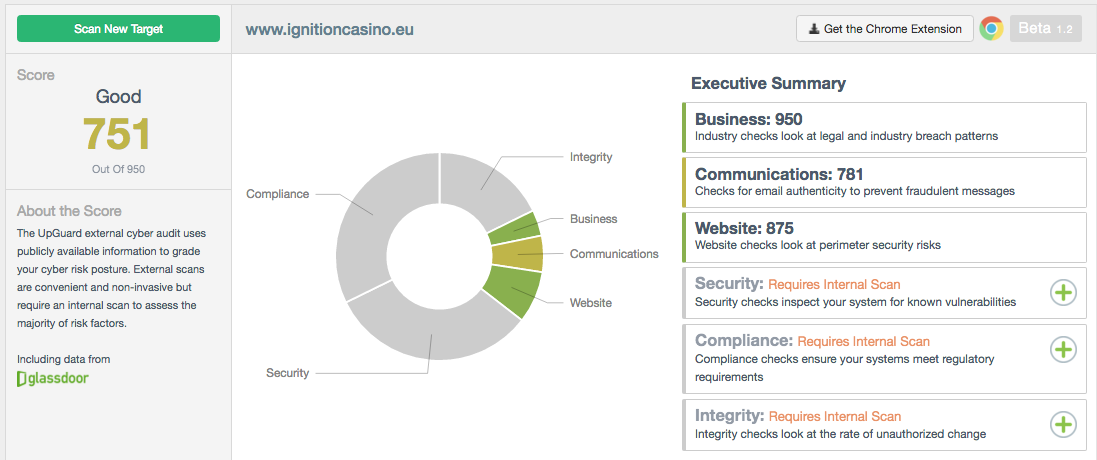
Task: Click the About the Score heading
Action: click(69, 210)
